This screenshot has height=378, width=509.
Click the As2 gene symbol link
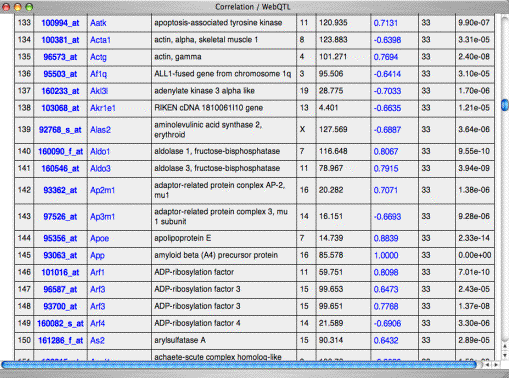click(97, 340)
